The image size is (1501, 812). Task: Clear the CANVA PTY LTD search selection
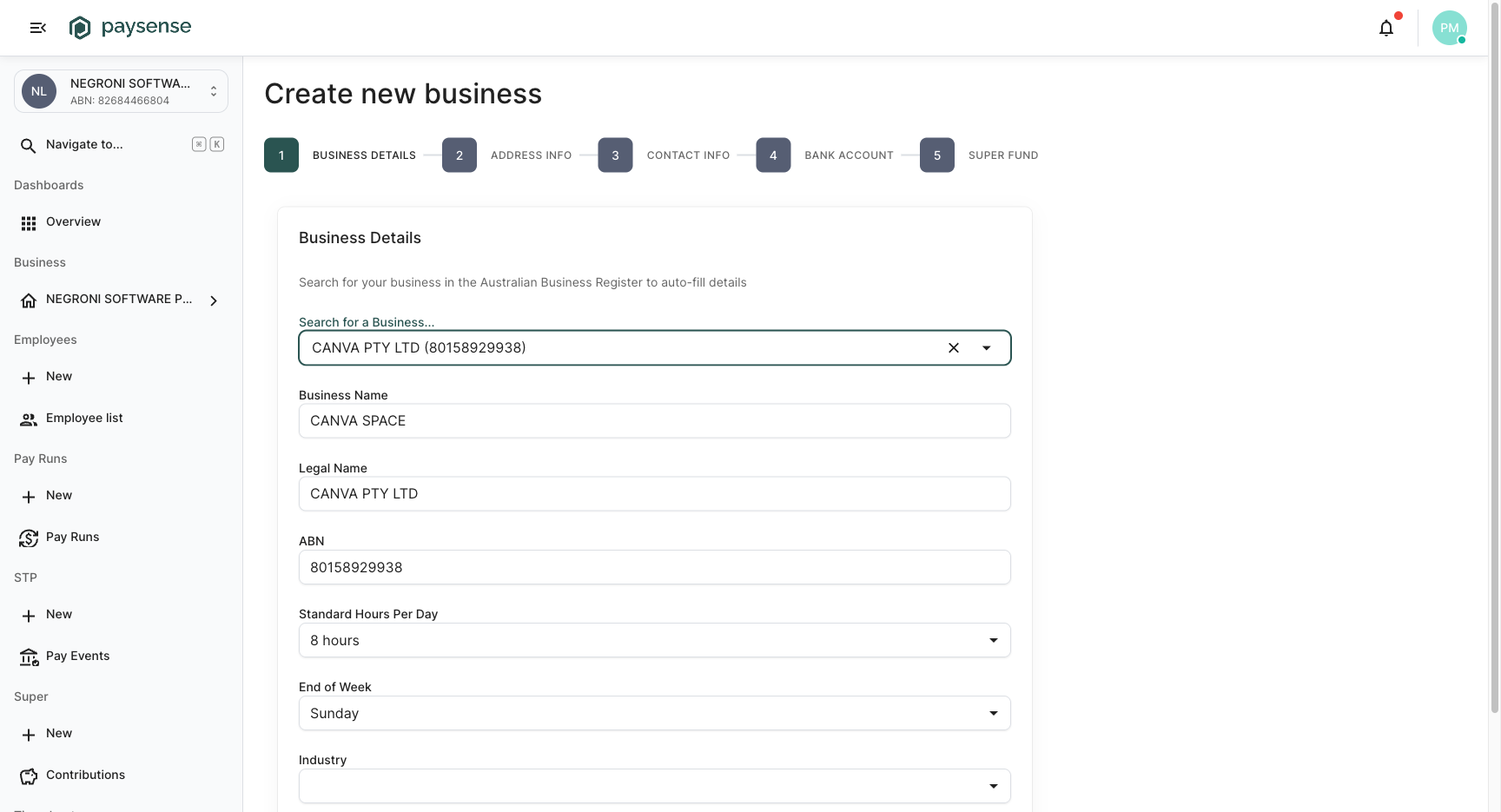click(x=954, y=348)
